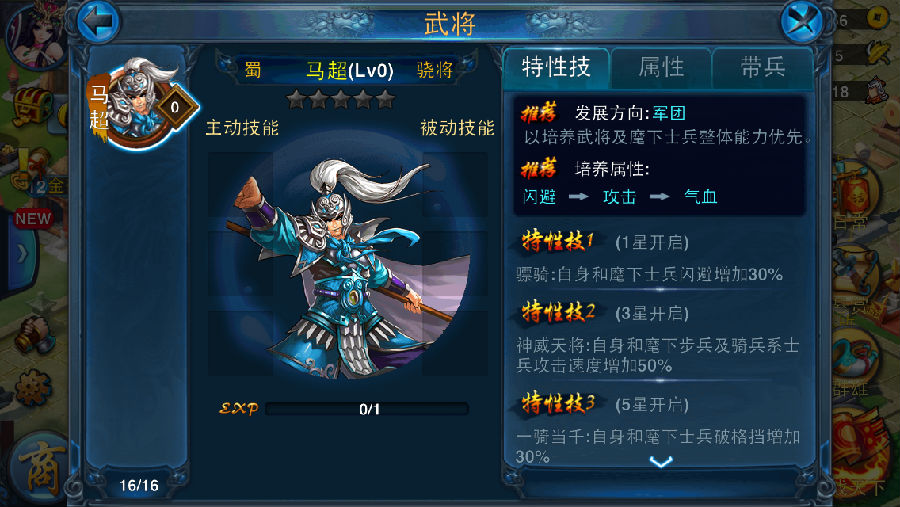Open the drum icon on the left sidebar
This screenshot has height=507, width=900.
pyautogui.click(x=36, y=334)
